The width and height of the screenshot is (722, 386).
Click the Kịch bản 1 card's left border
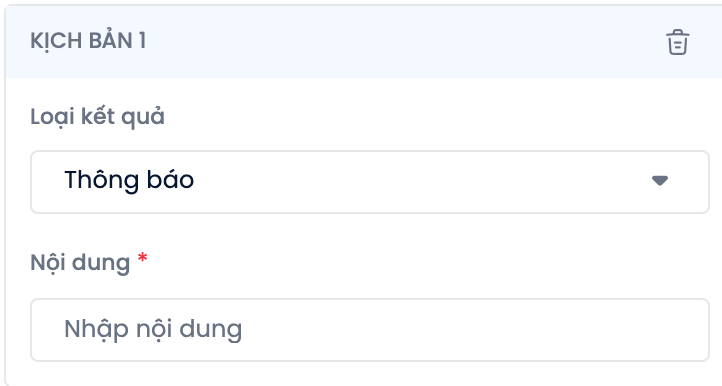point(6,230)
